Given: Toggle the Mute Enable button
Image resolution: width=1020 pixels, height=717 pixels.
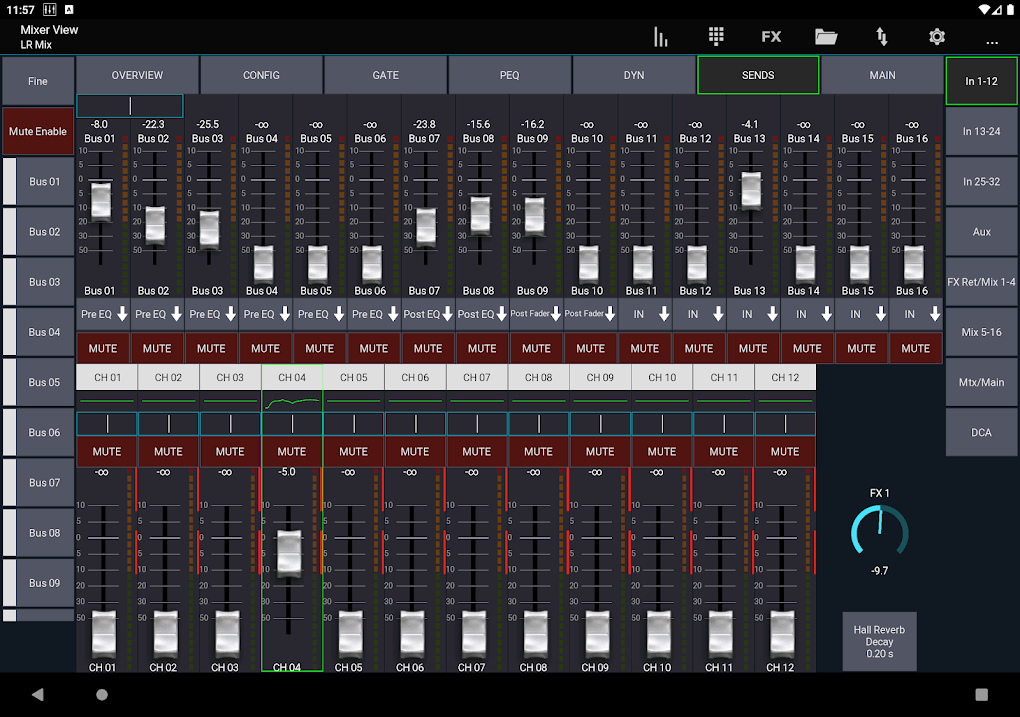Looking at the screenshot, I should (x=38, y=131).
